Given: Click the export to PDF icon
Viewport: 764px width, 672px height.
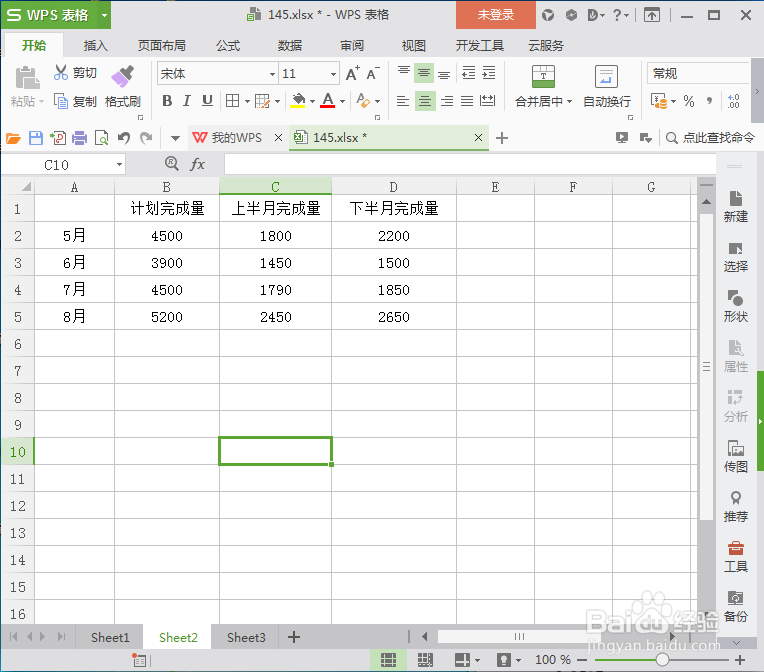Looking at the screenshot, I should (x=58, y=138).
